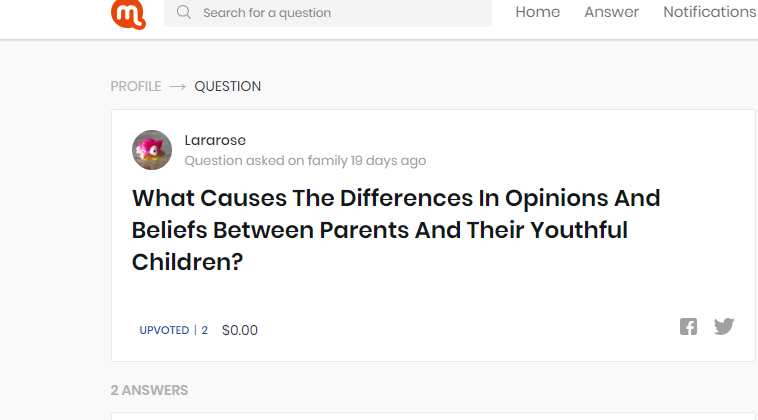Click the $0.00 earnings amount
Viewport: 758px width, 420px height.
(240, 330)
